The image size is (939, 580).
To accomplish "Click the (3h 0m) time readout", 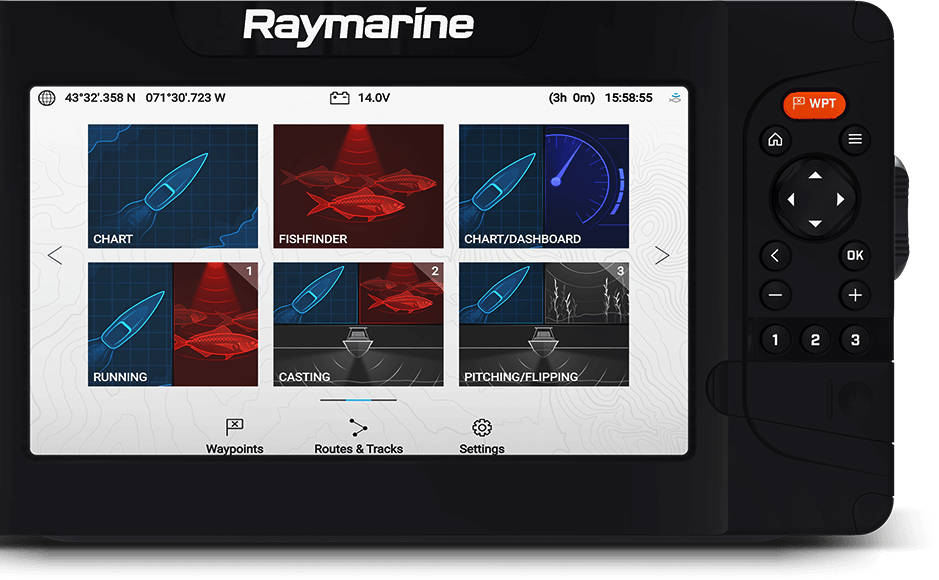I will point(571,98).
